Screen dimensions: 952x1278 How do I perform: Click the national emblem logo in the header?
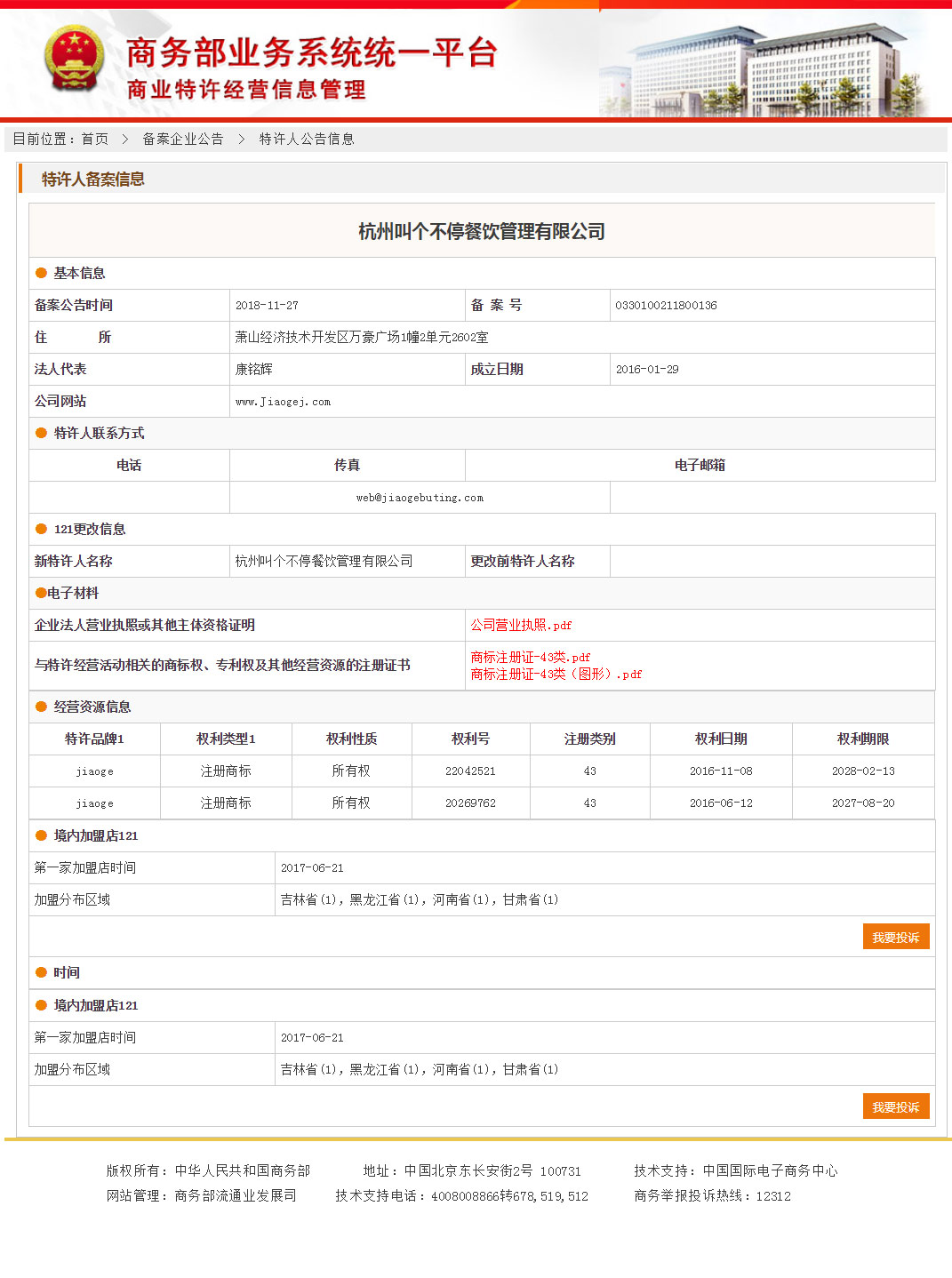75,58
